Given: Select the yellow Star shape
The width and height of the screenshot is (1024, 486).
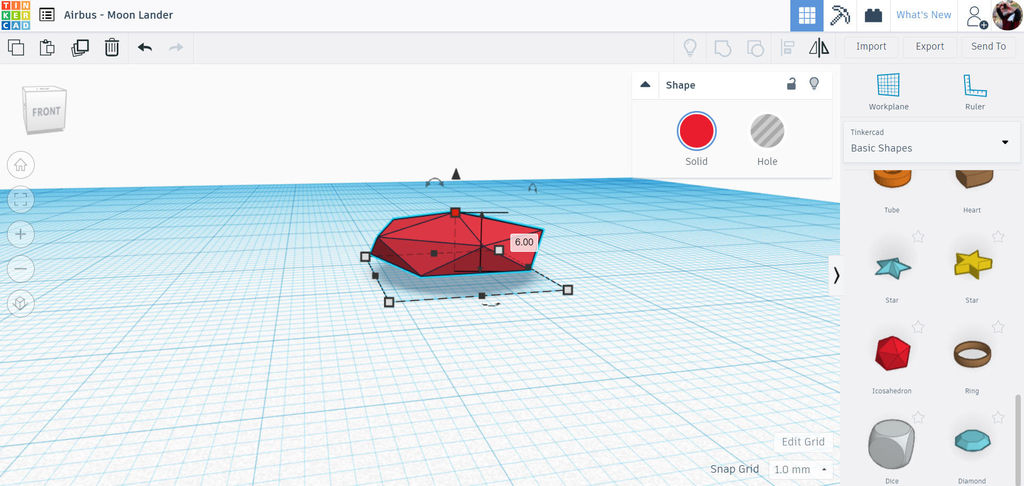Looking at the screenshot, I should (x=972, y=265).
